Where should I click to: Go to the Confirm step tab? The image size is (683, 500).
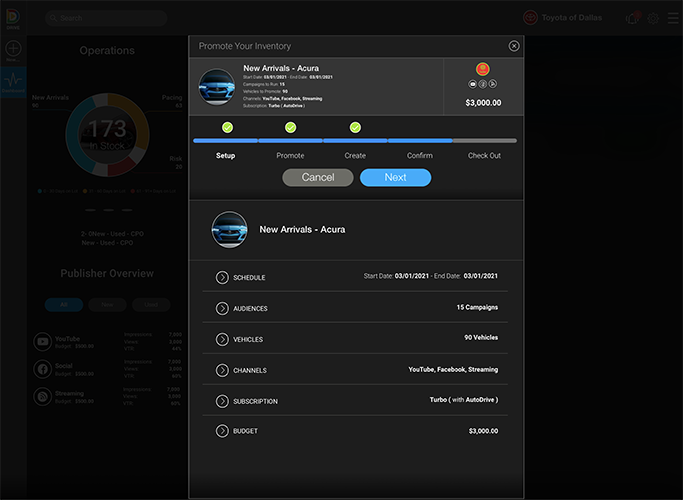pos(420,156)
